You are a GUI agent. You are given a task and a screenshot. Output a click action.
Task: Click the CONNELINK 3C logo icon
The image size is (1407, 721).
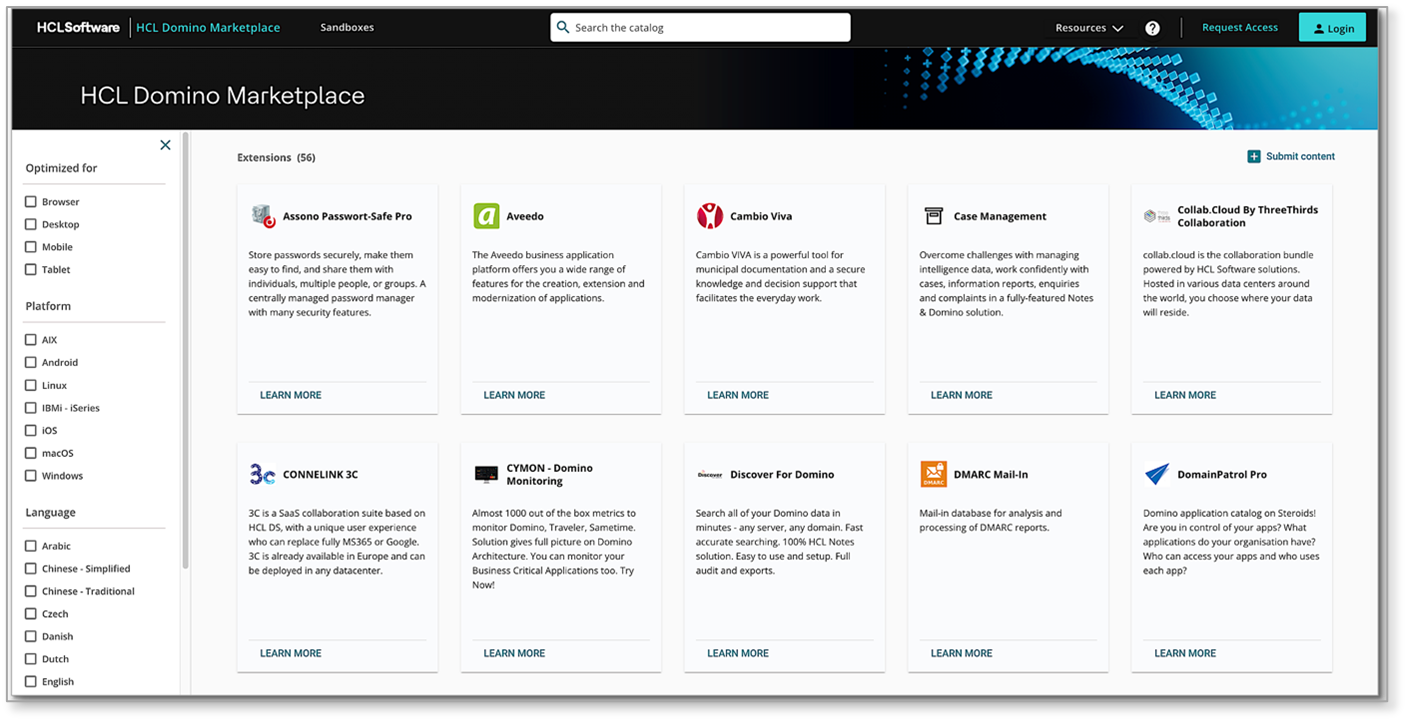262,474
